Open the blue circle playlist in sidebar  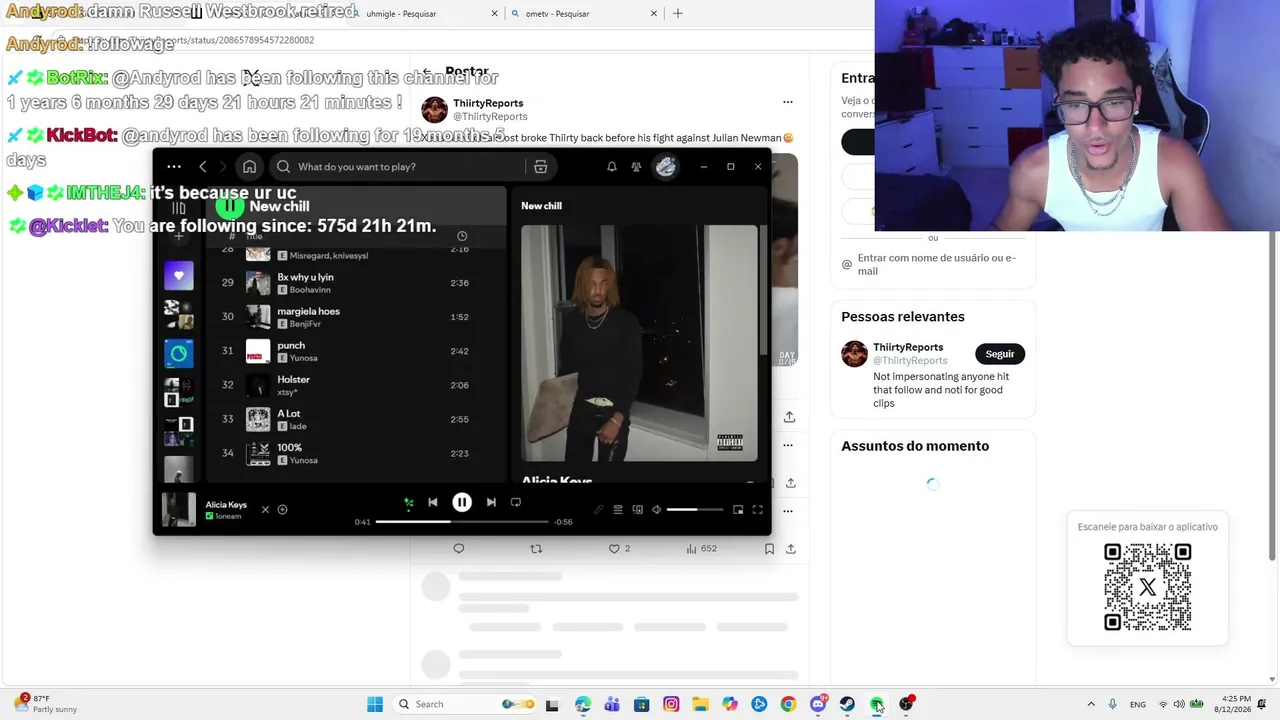(x=179, y=353)
